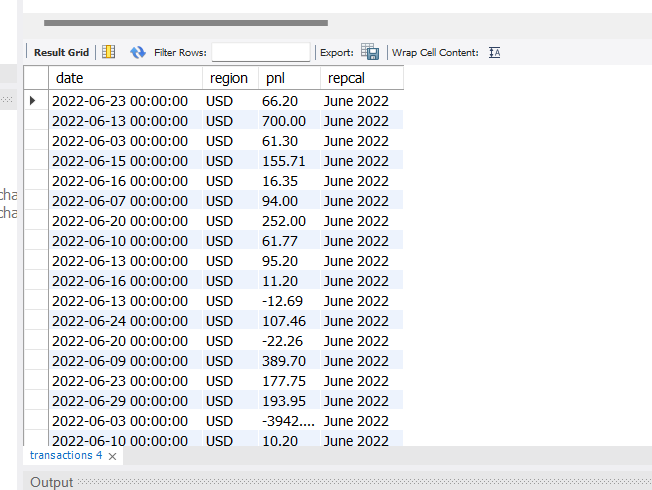Click the repcal column header

click(x=360, y=78)
